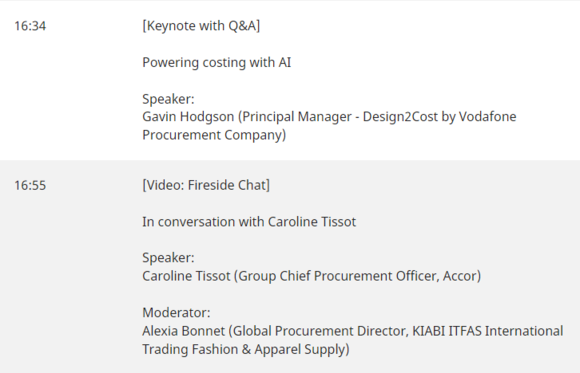Click the name Gavin Hodgson
Viewport: 580px width, 373px height.
188,117
